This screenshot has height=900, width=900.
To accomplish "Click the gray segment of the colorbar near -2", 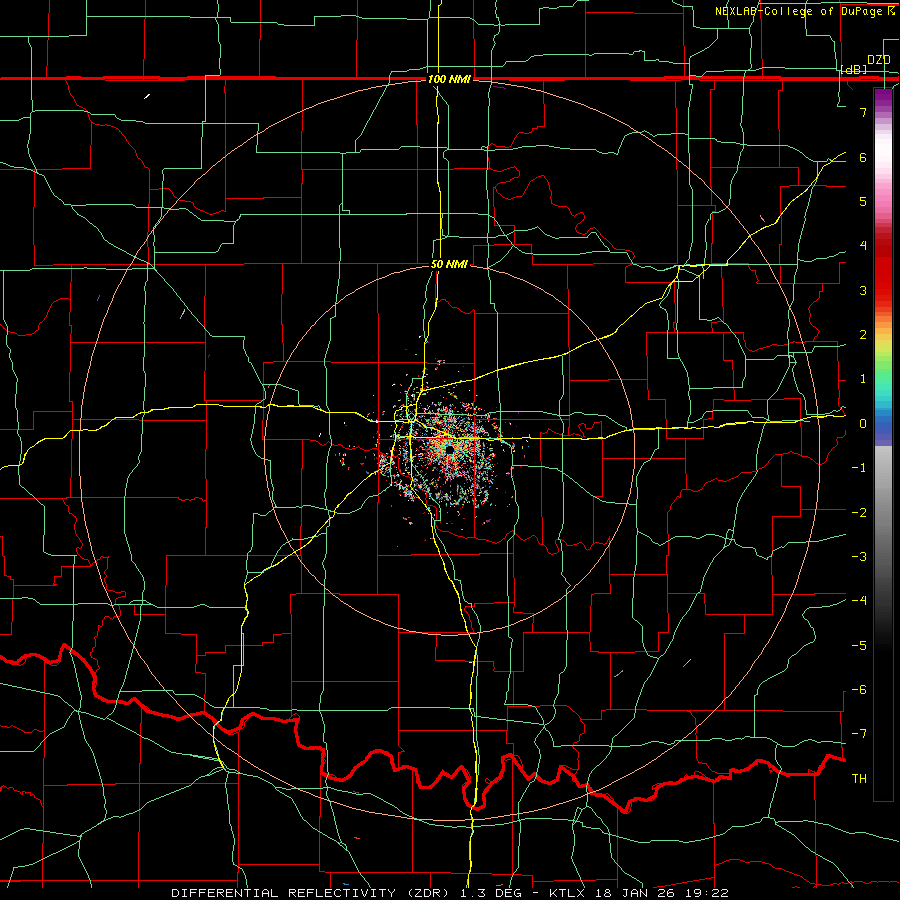I will (x=883, y=513).
